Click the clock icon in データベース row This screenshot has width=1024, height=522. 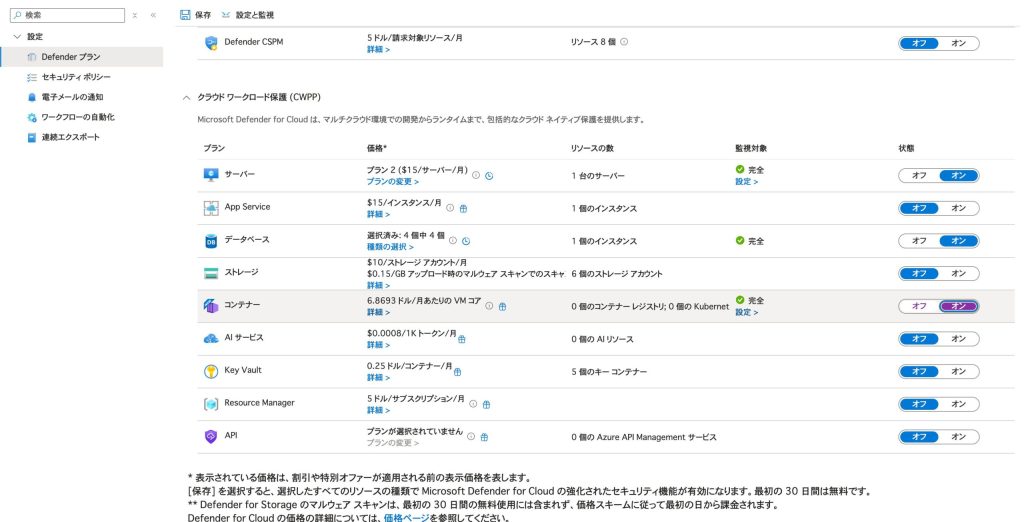point(466,241)
